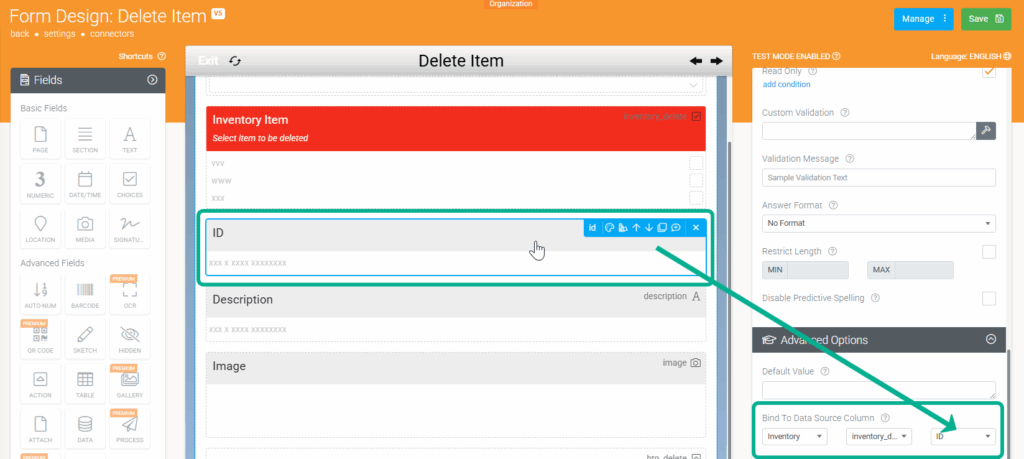Add an Action field
The width and height of the screenshot is (1024, 459).
click(40, 385)
